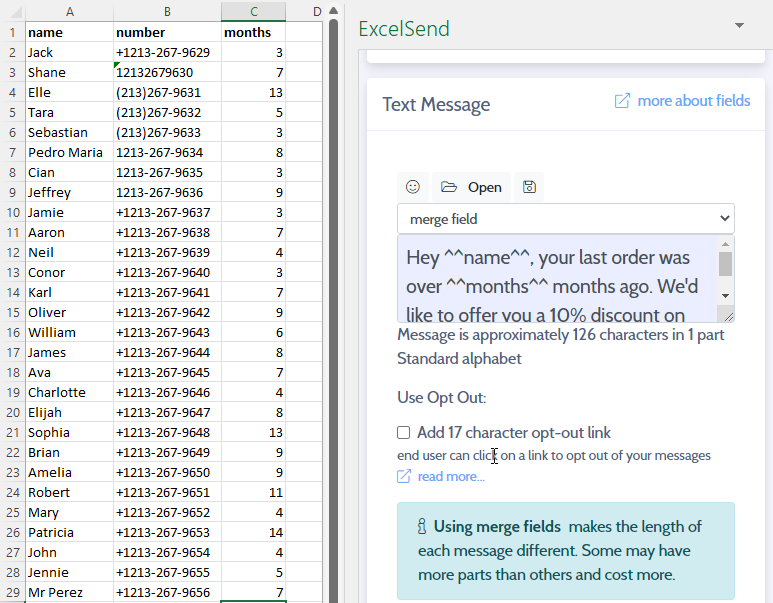Expand the merge field dropdown
This screenshot has height=603, width=773.
pos(566,219)
